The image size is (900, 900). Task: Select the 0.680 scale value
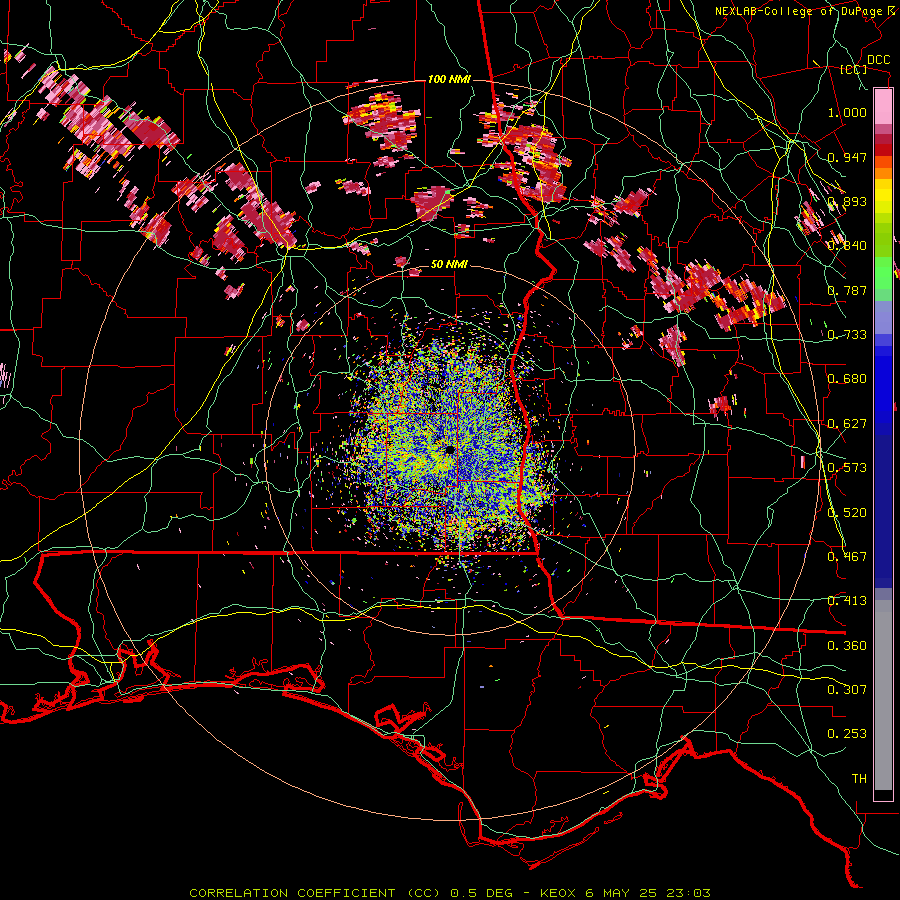(847, 379)
